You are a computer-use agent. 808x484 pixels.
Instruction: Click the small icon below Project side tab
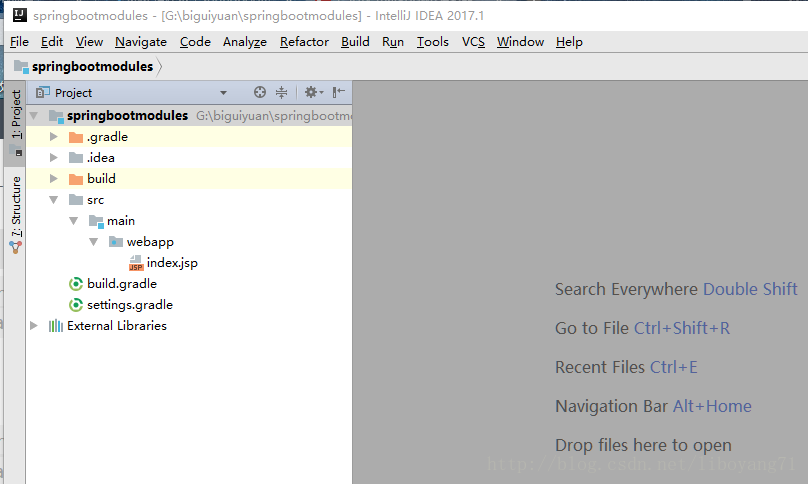tap(16, 151)
